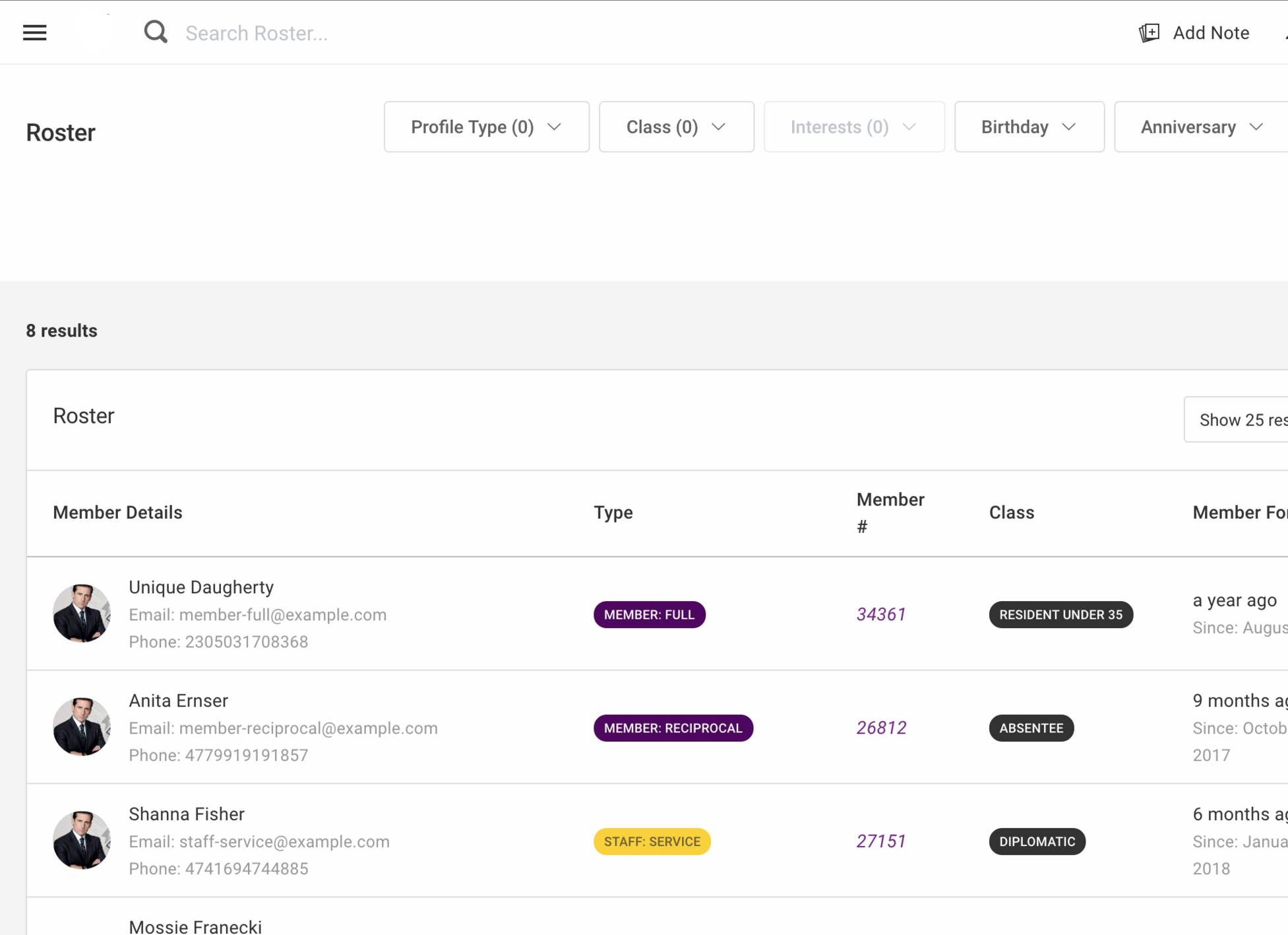Click the Roster page heading
This screenshot has height=935, width=1288.
tap(61, 133)
